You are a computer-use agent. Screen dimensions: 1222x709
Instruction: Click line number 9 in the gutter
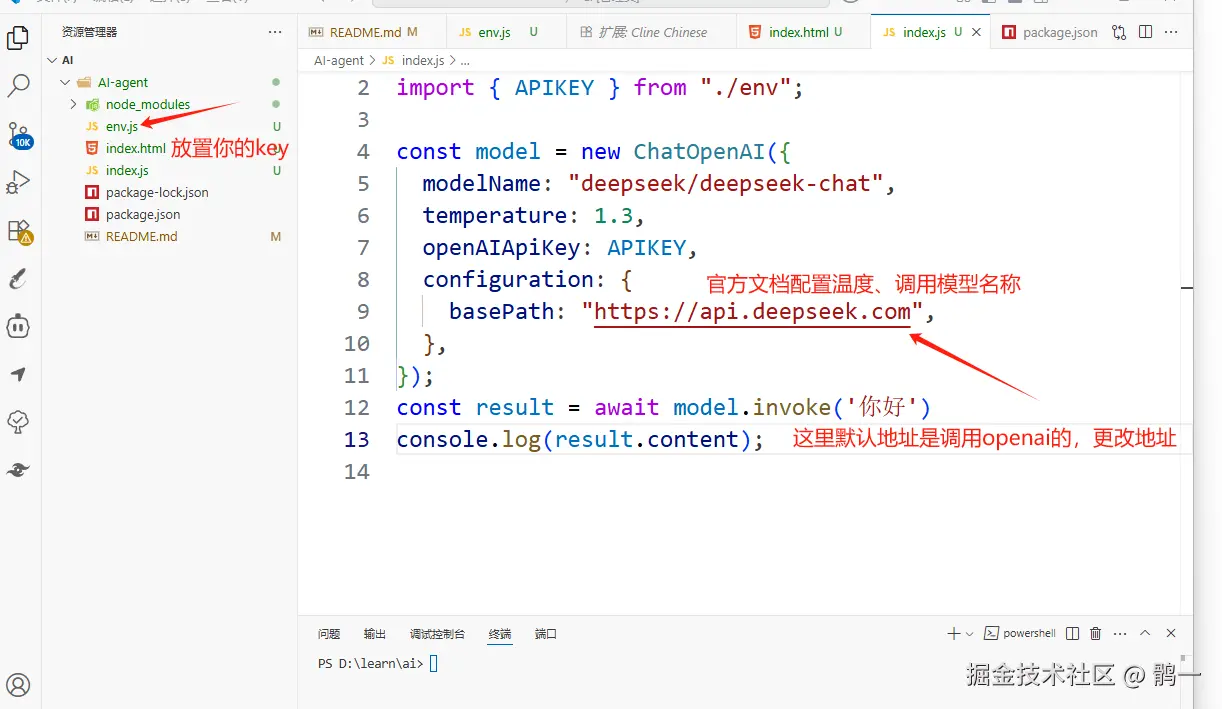pos(363,311)
